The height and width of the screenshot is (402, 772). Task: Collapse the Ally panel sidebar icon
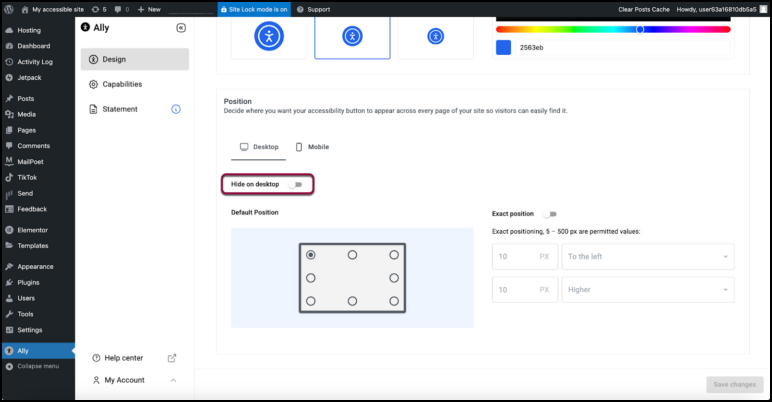[180, 28]
